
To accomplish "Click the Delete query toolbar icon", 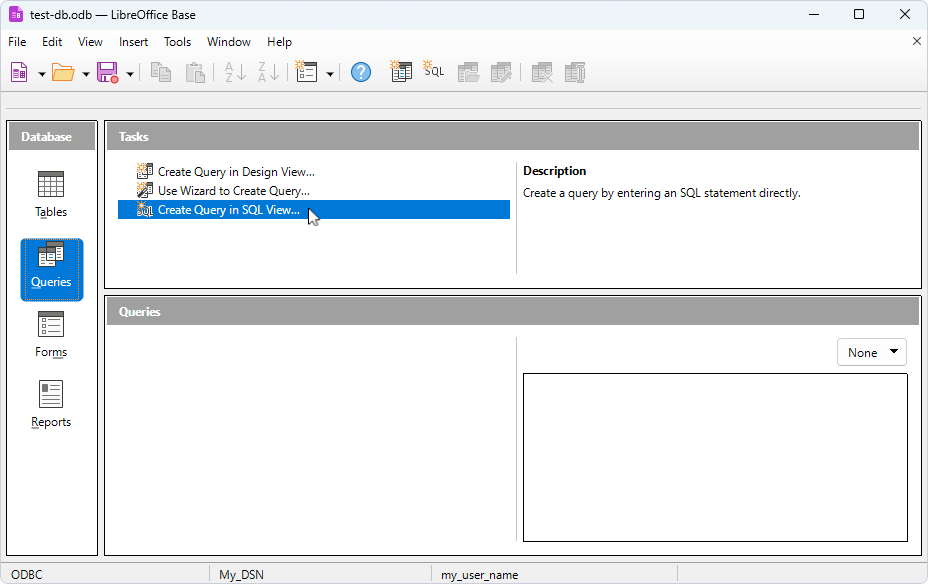I will click(542, 73).
